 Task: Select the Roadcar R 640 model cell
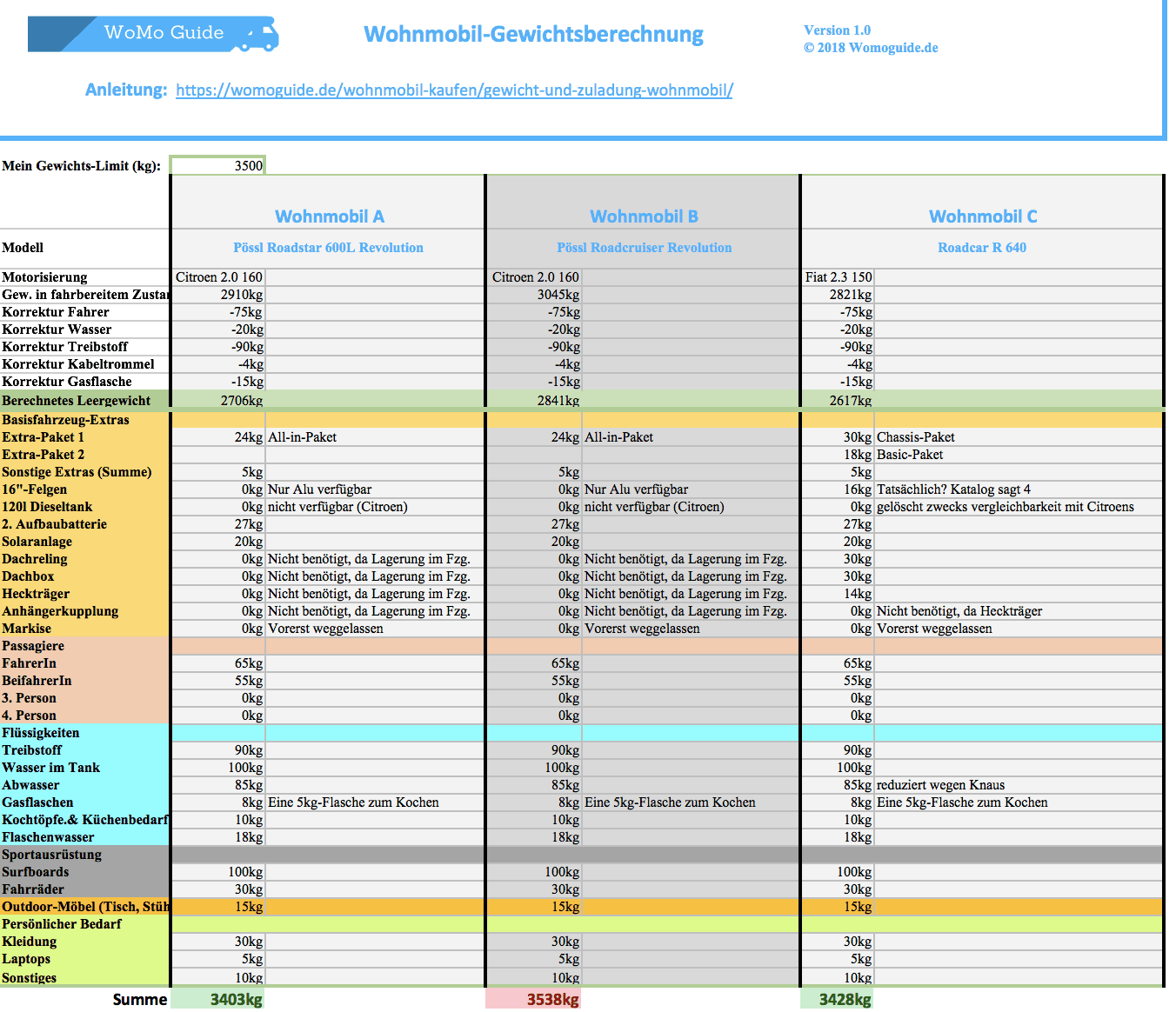pyautogui.click(x=981, y=248)
